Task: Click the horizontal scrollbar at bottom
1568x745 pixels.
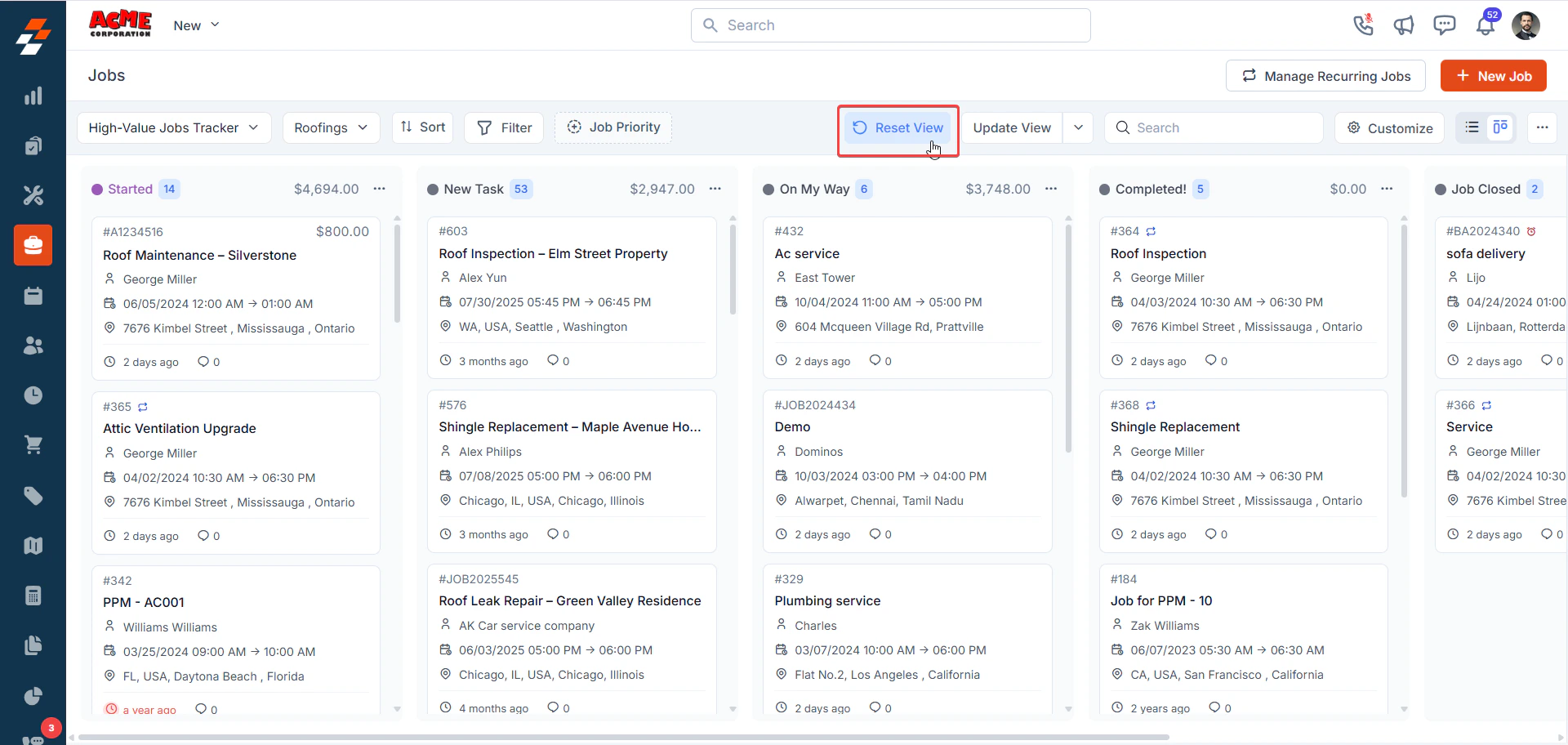Action: pos(624,737)
